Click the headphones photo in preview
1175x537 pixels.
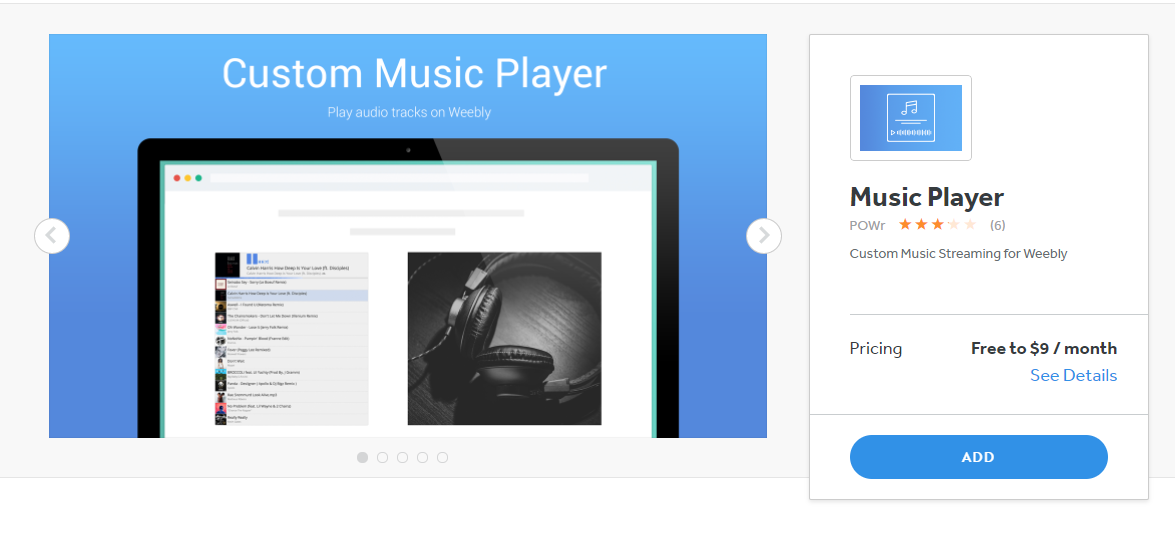tap(504, 338)
